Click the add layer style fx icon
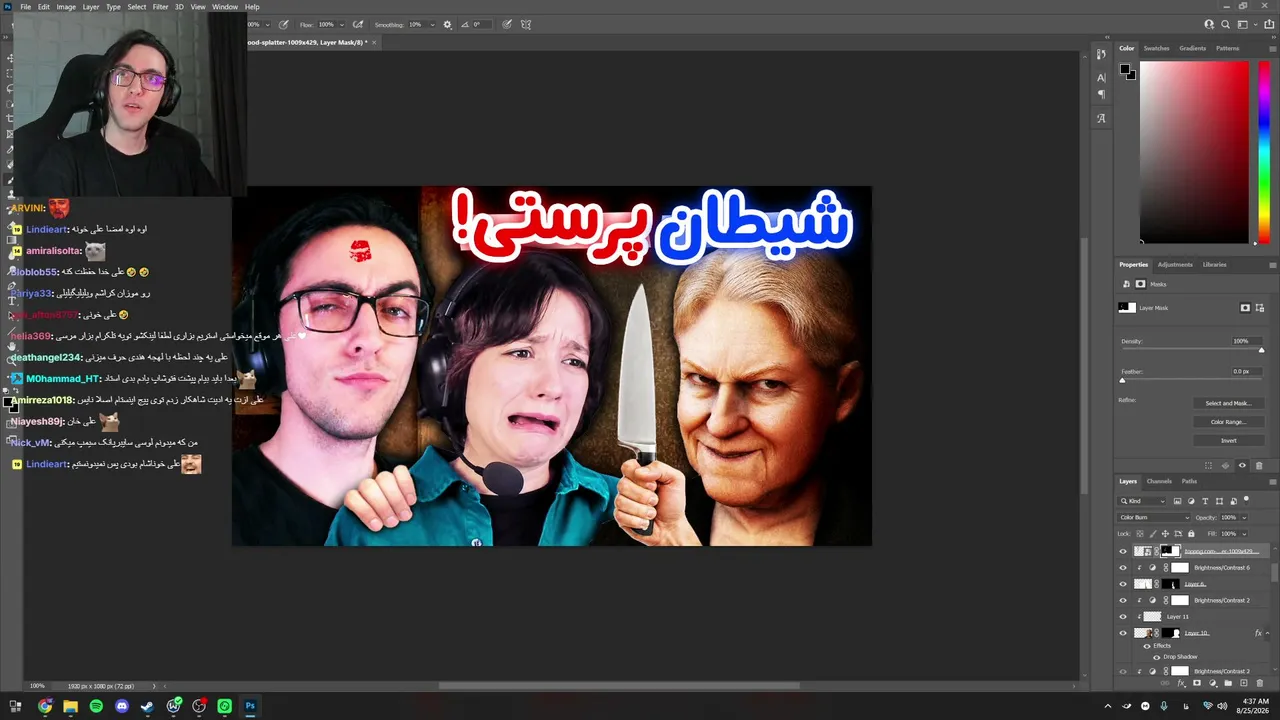 (1181, 683)
